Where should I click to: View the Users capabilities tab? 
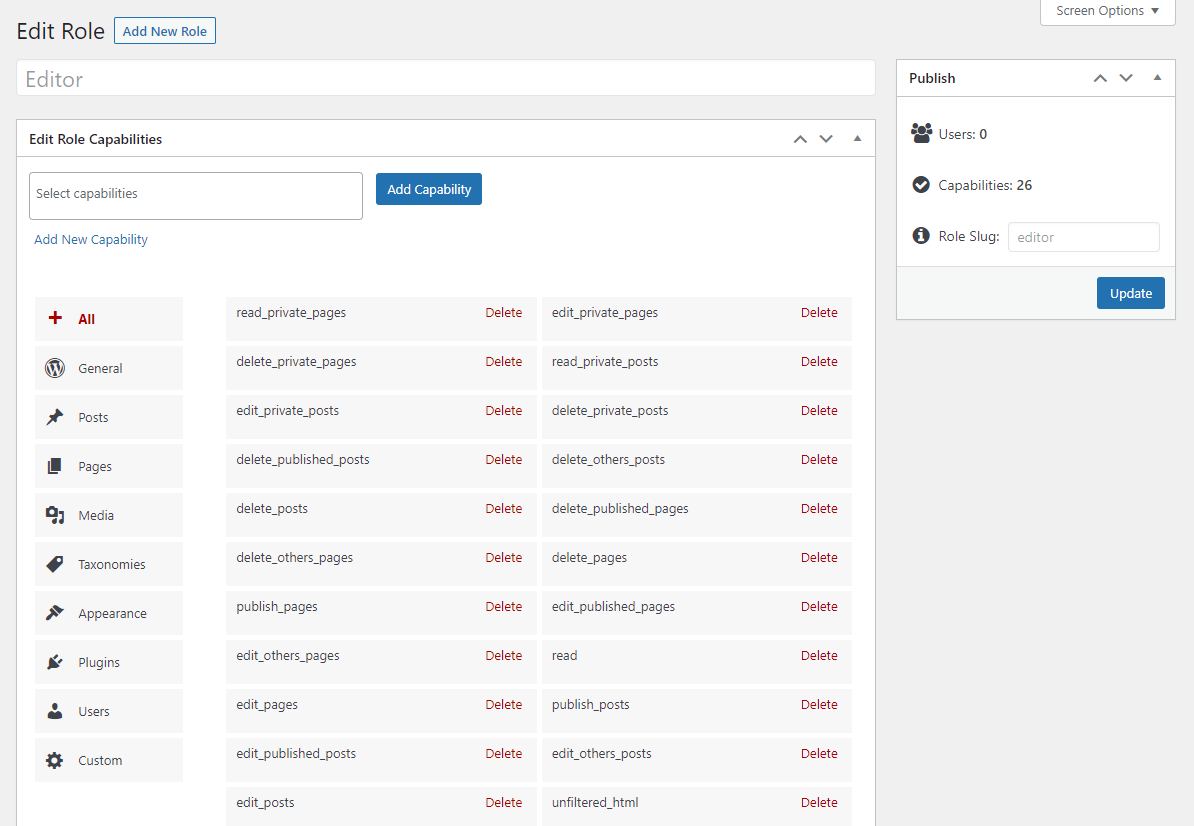(x=109, y=711)
